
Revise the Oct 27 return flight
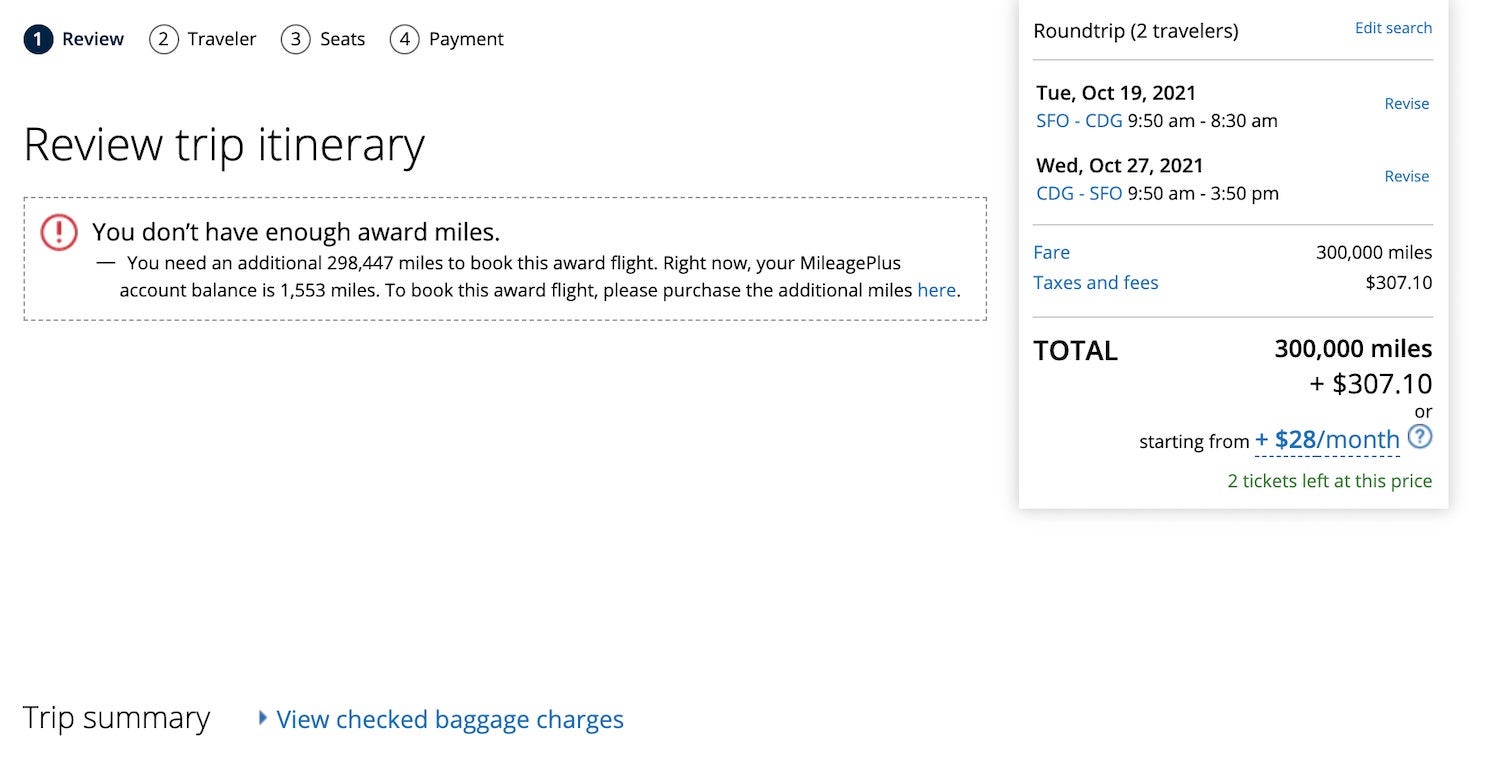tap(1407, 176)
